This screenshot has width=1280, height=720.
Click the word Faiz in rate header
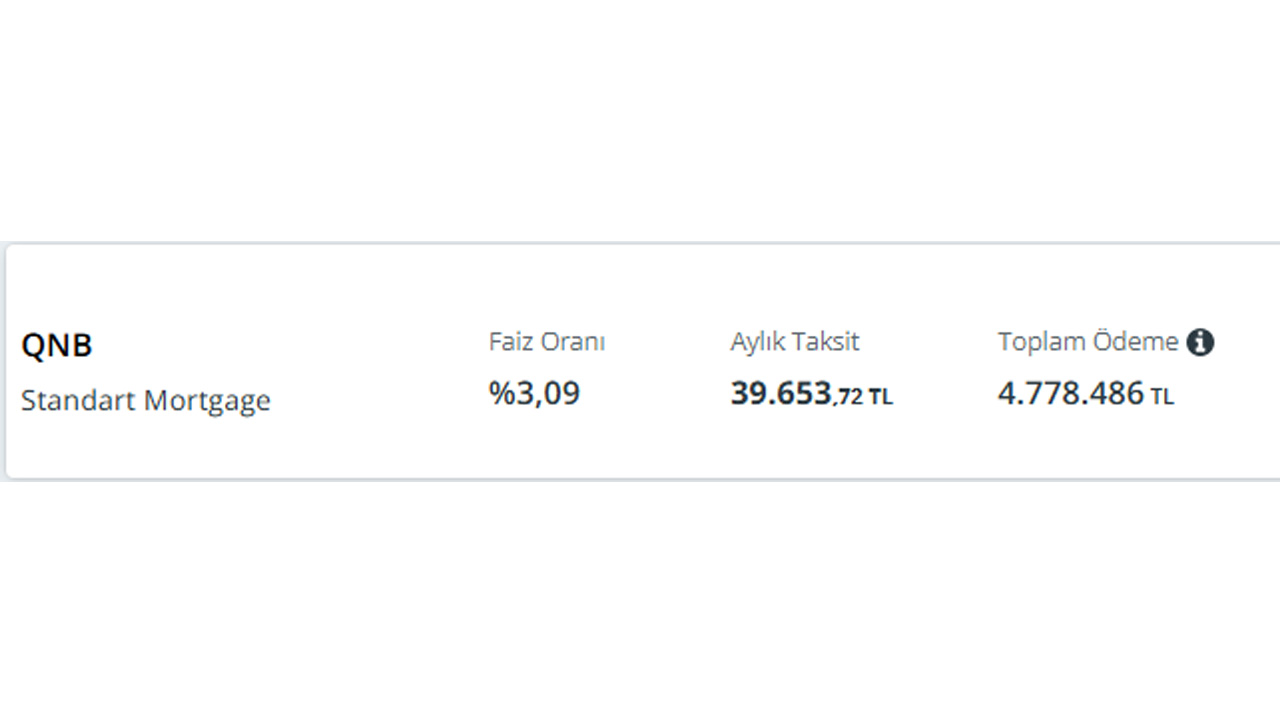tap(511, 342)
